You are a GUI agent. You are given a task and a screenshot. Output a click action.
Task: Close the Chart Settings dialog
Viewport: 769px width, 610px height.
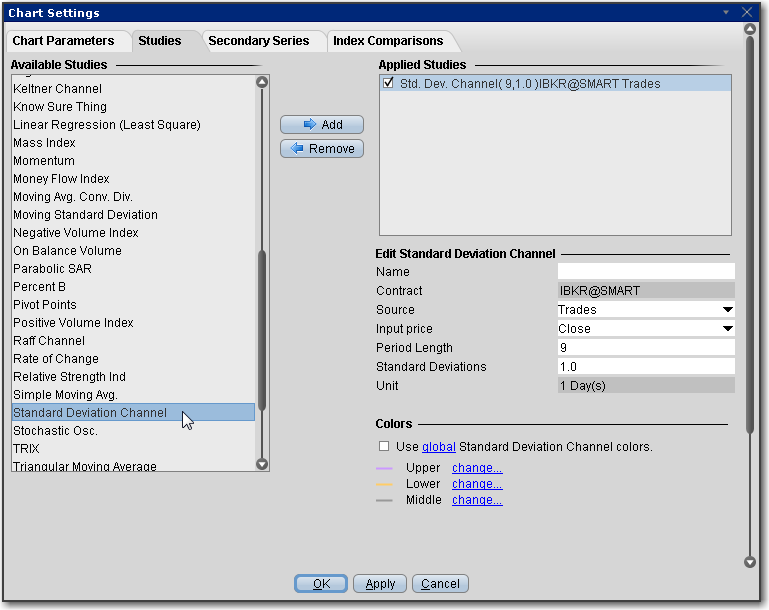746,13
